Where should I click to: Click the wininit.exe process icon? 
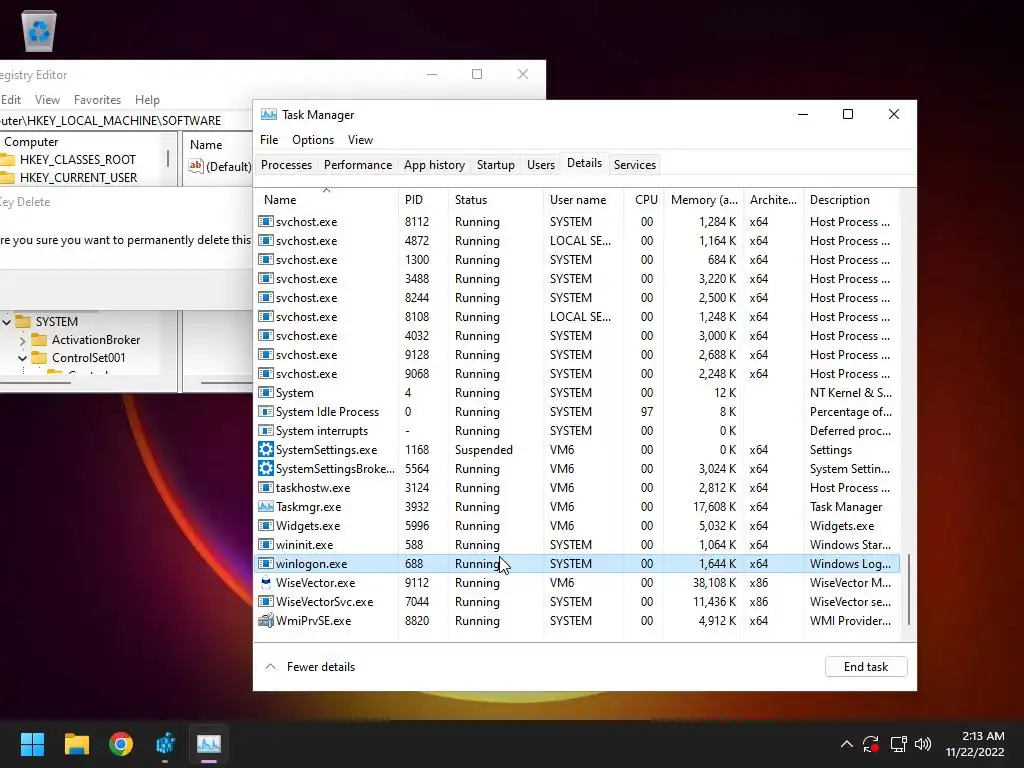[265, 545]
